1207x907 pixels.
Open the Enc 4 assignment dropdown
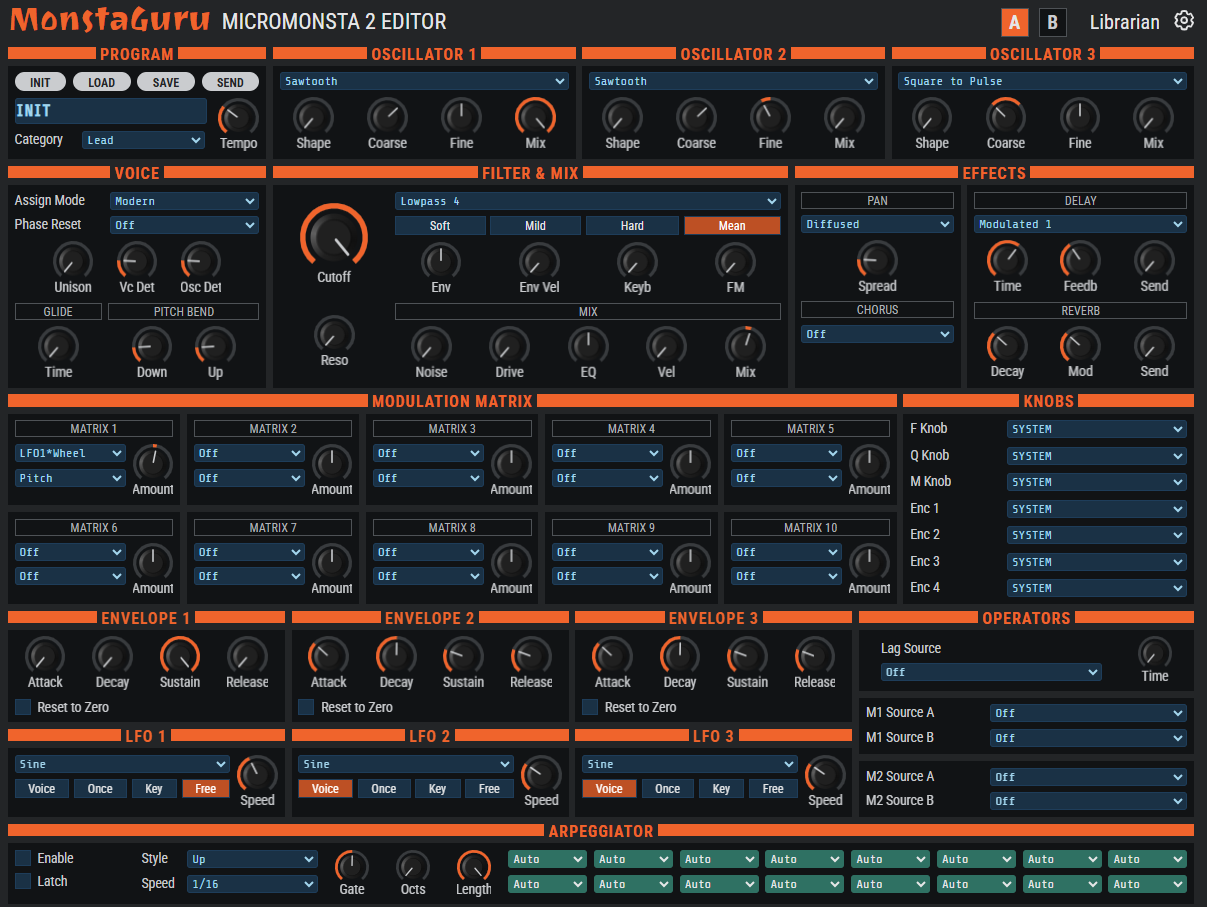point(1097,588)
